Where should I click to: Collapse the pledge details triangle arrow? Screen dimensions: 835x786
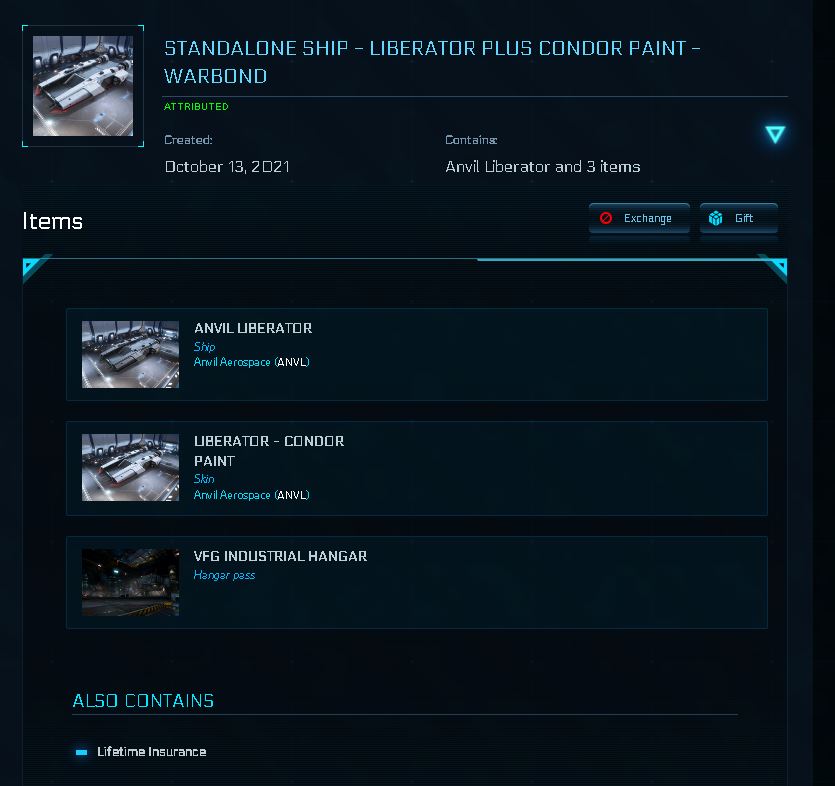[775, 134]
